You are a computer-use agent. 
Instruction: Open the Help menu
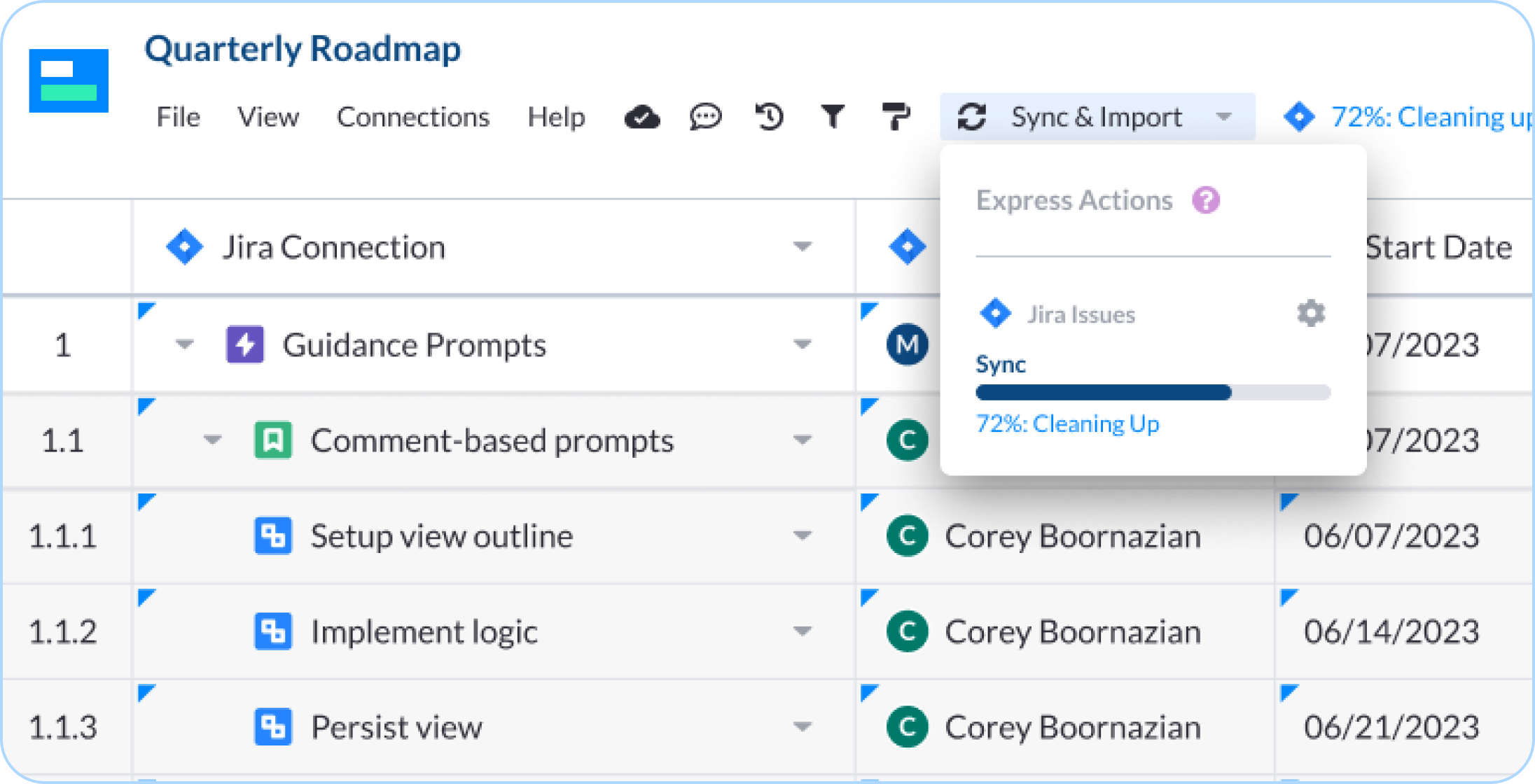click(x=556, y=117)
